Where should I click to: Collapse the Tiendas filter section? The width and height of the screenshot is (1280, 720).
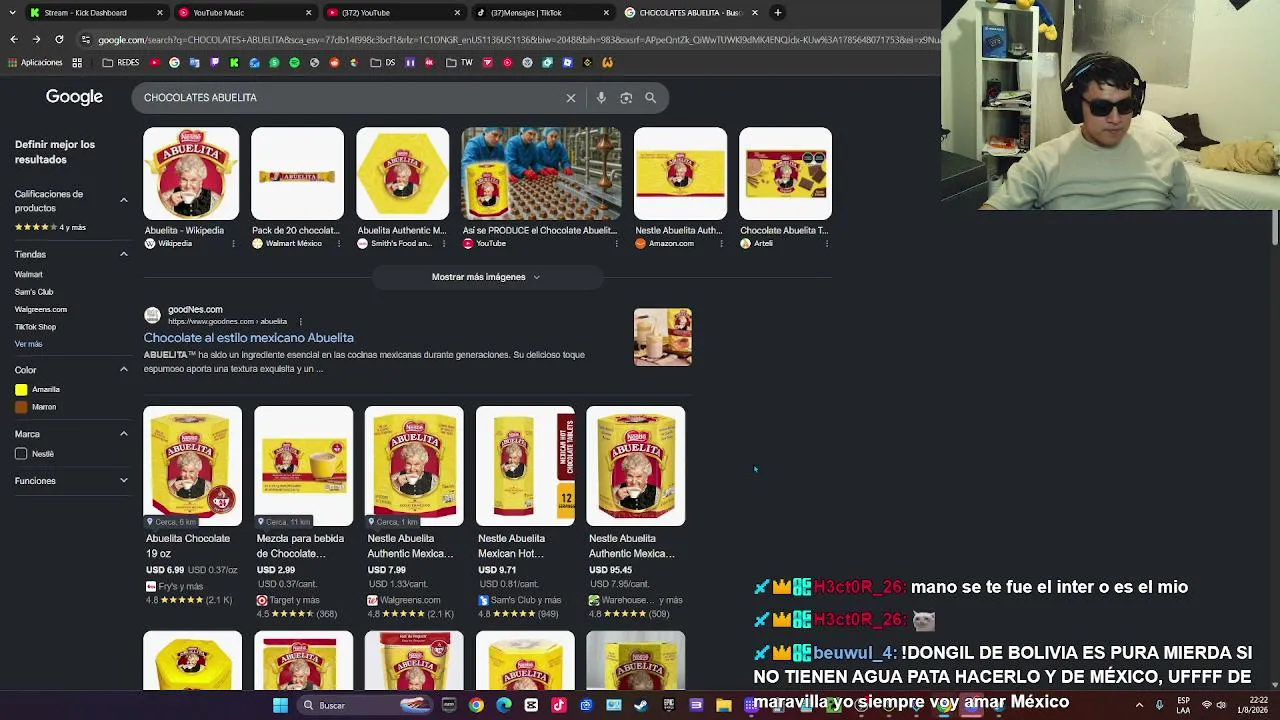(124, 254)
